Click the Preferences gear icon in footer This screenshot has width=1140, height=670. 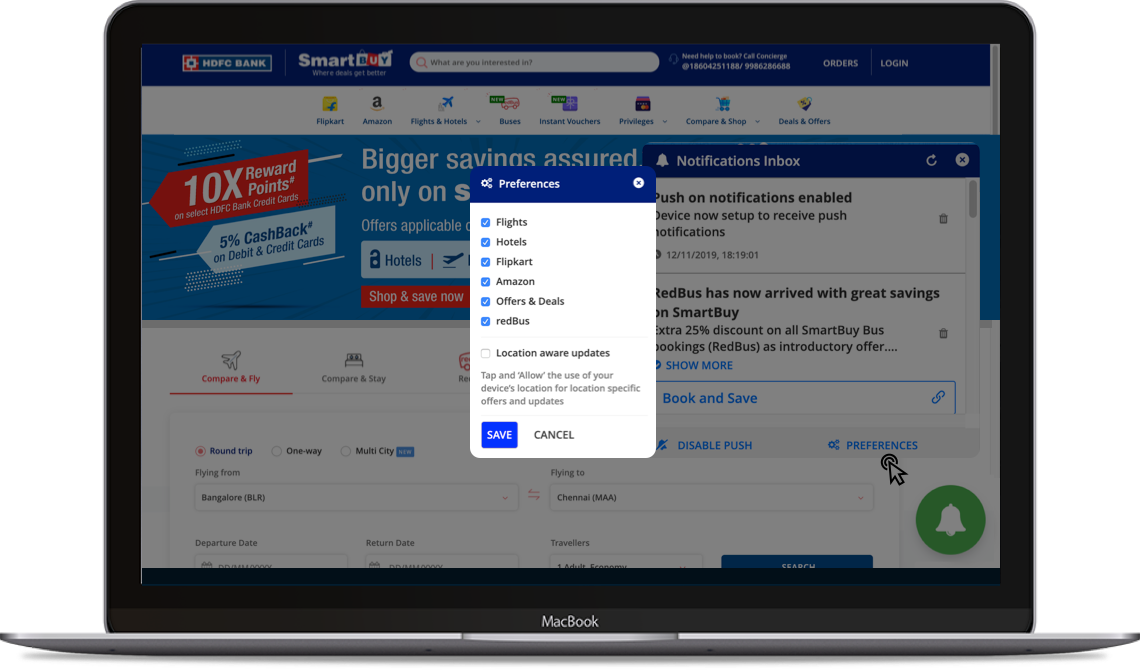(834, 445)
